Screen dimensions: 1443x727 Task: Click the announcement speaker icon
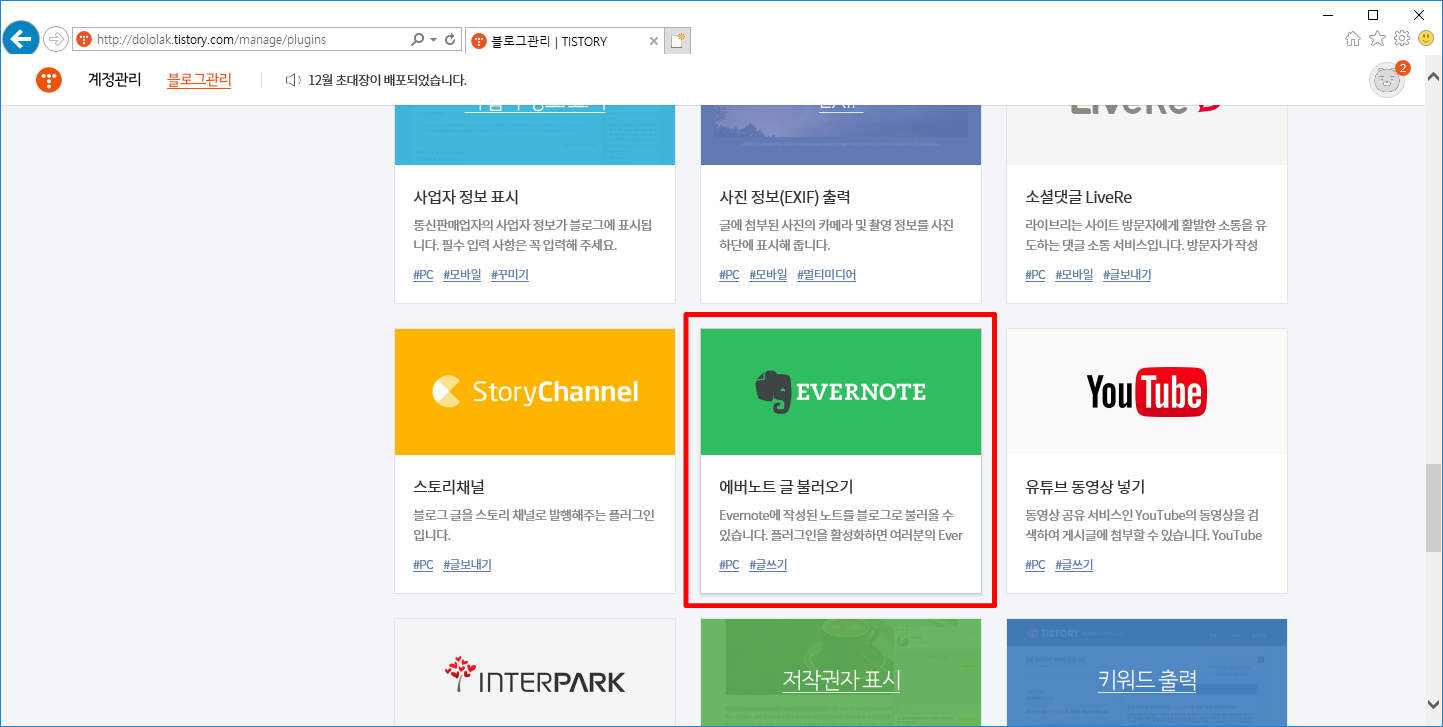click(x=293, y=80)
